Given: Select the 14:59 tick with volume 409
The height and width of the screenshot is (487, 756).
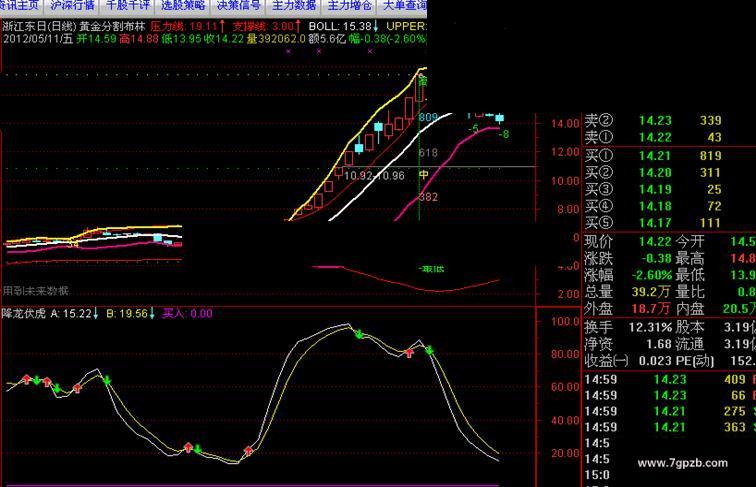Looking at the screenshot, I should coord(670,379).
